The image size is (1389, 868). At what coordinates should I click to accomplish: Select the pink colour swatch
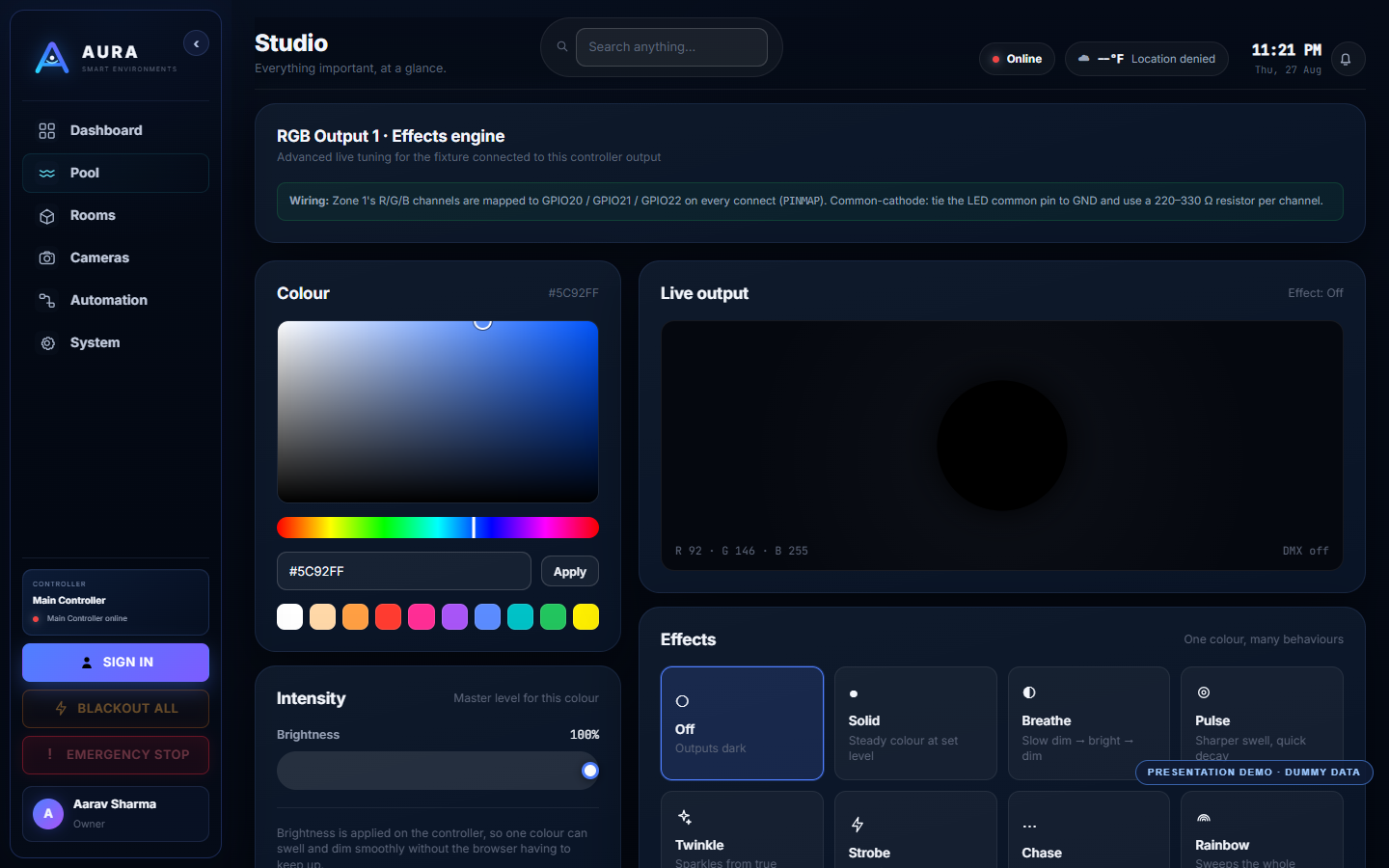point(422,616)
